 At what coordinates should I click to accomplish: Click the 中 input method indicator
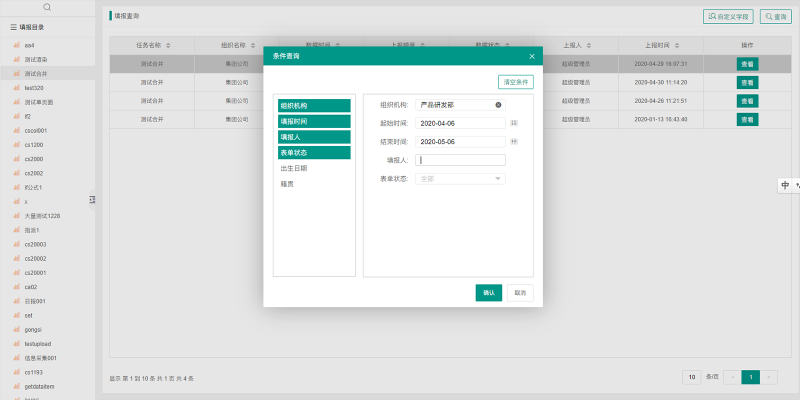[785, 185]
